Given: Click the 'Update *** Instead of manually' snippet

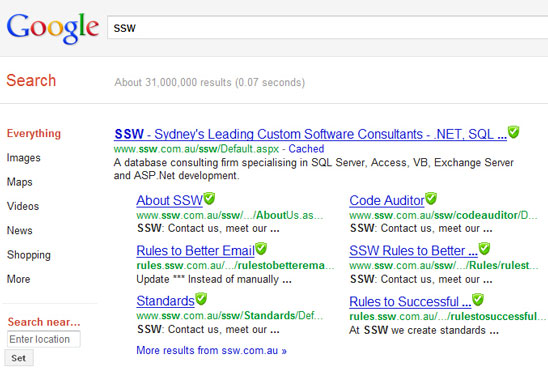Looking at the screenshot, I should pyautogui.click(x=214, y=280).
